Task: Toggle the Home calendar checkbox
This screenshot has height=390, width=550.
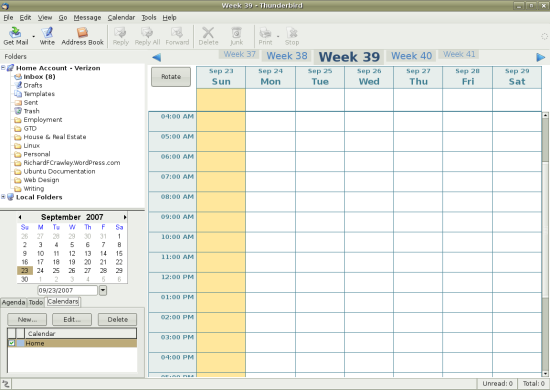Action: click(x=12, y=343)
